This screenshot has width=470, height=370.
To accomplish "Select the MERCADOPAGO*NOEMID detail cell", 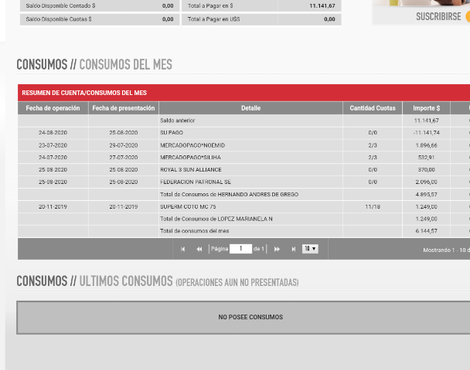I will coord(250,145).
